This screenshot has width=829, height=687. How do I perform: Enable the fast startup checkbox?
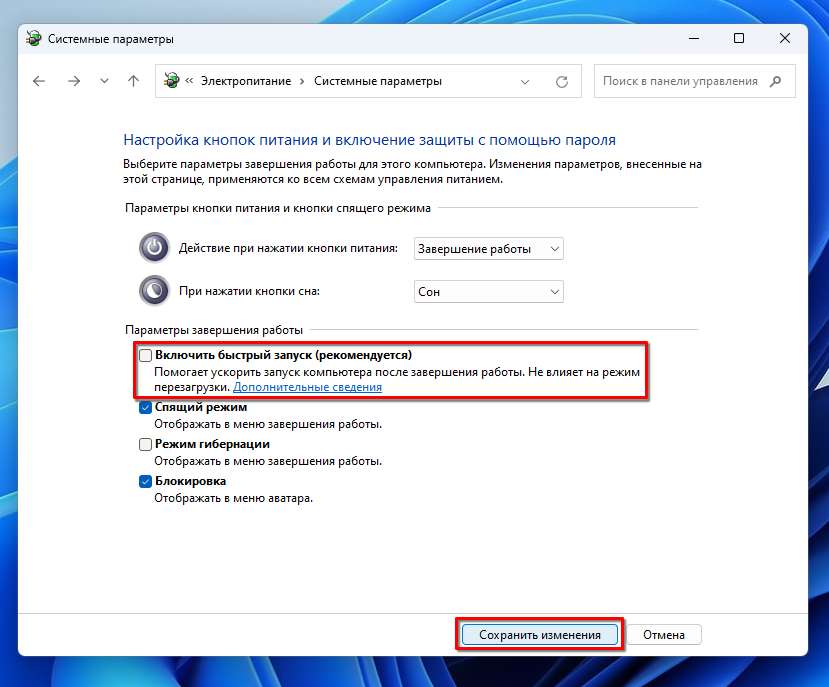[x=146, y=355]
